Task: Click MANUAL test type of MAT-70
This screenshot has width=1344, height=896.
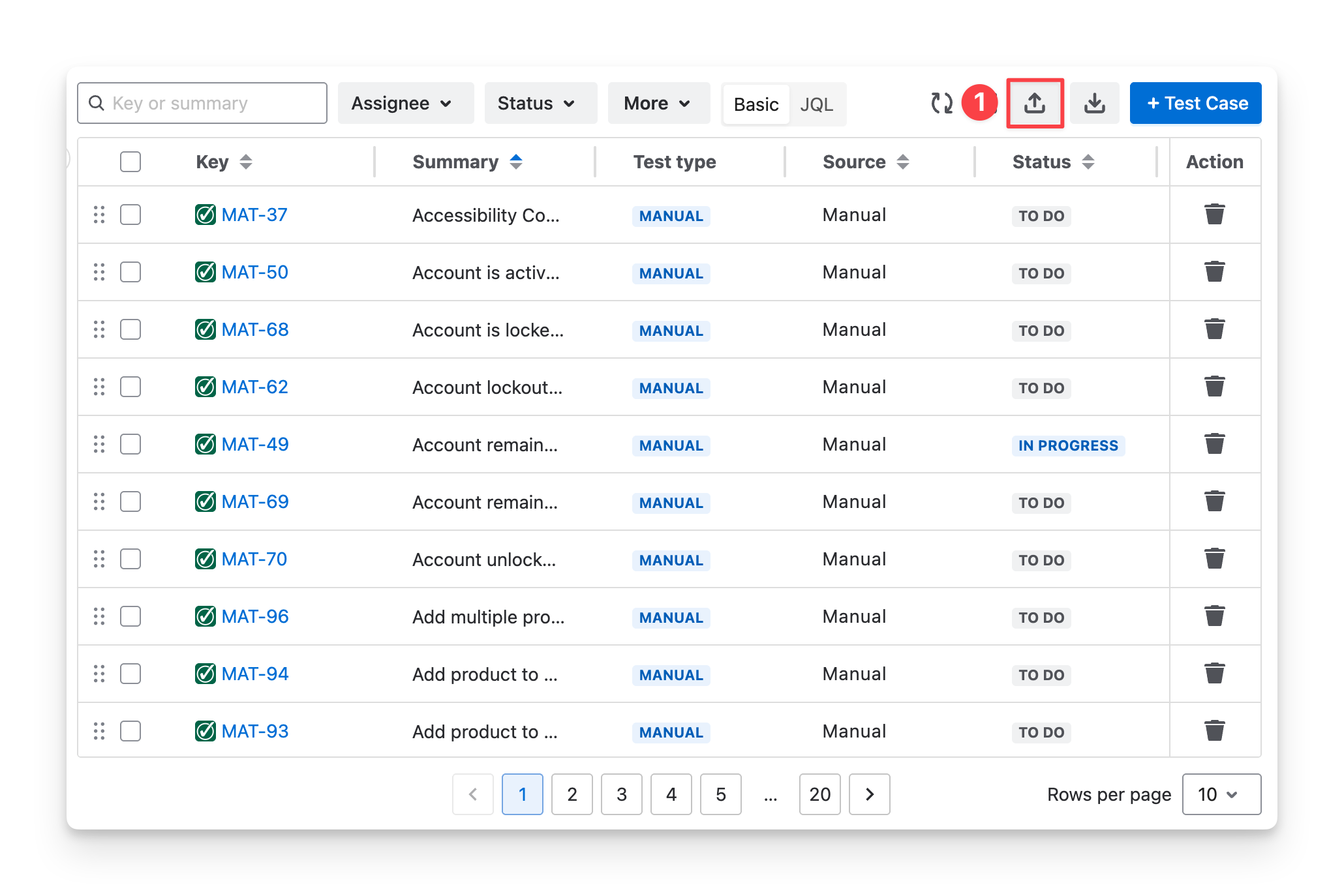Action: pos(671,560)
